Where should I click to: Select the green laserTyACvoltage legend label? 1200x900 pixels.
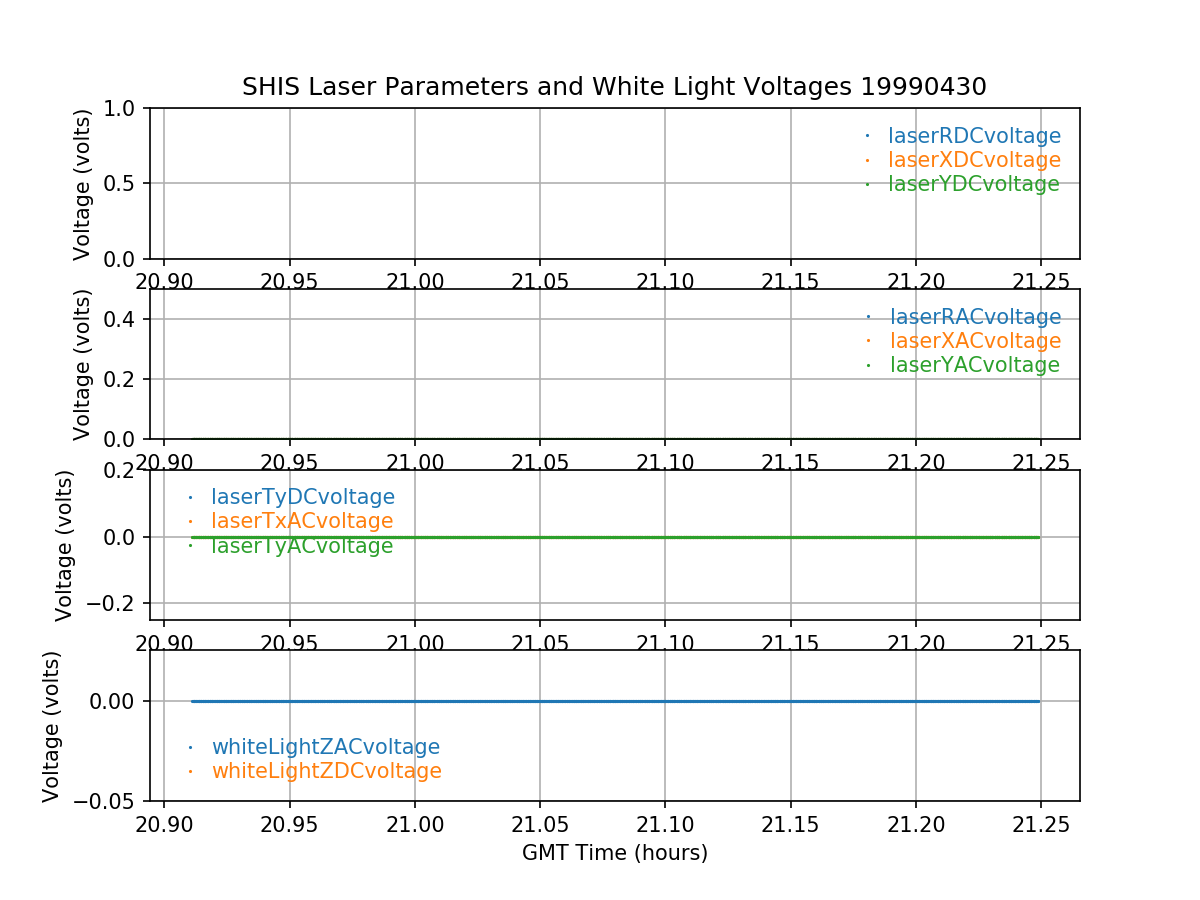point(301,546)
